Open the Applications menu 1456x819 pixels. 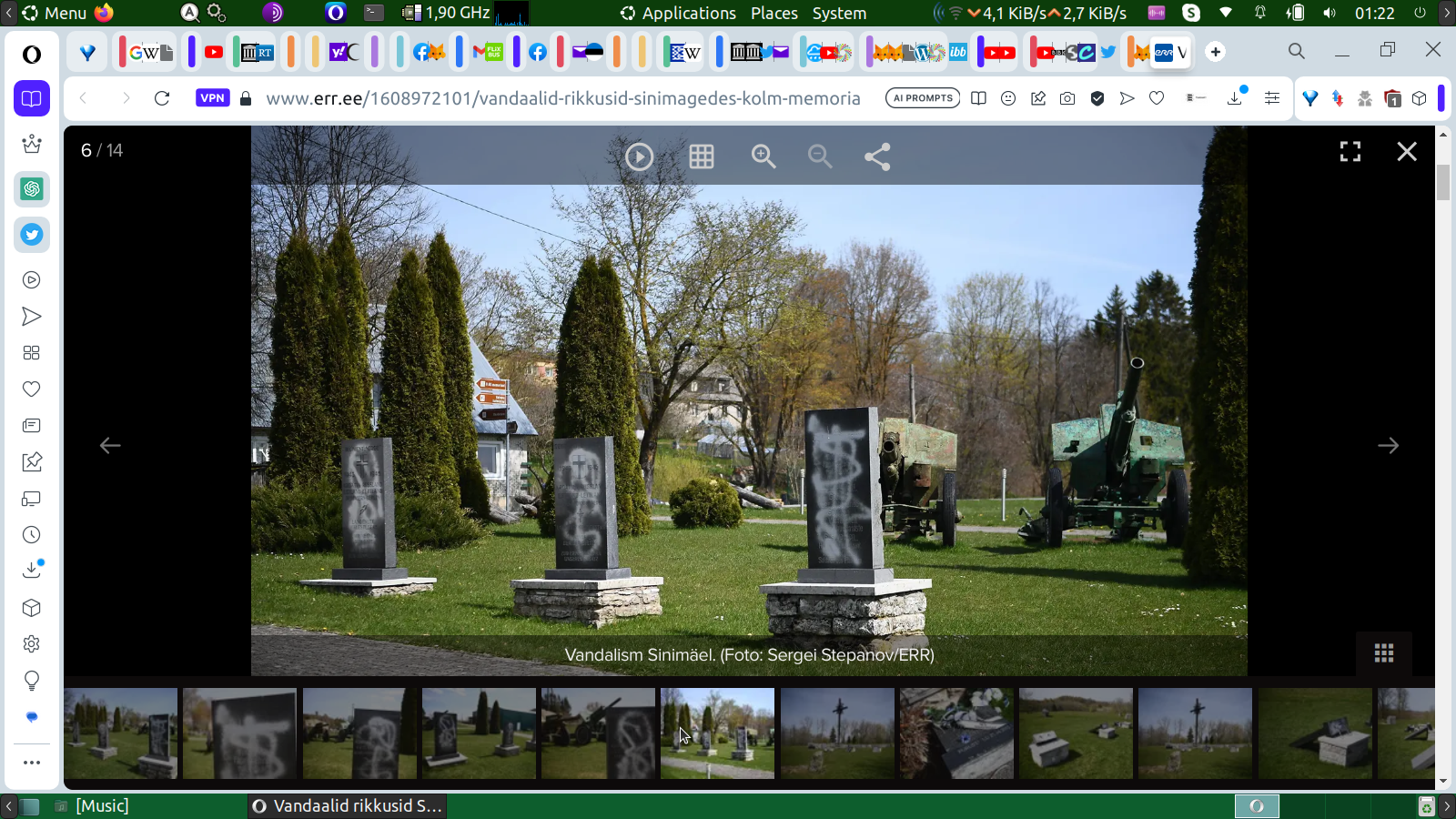pyautogui.click(x=688, y=13)
